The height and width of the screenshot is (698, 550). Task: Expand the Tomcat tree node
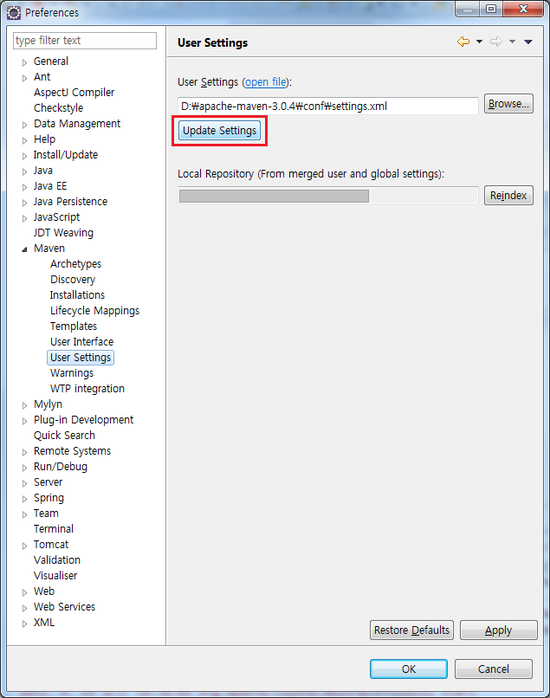(x=24, y=546)
